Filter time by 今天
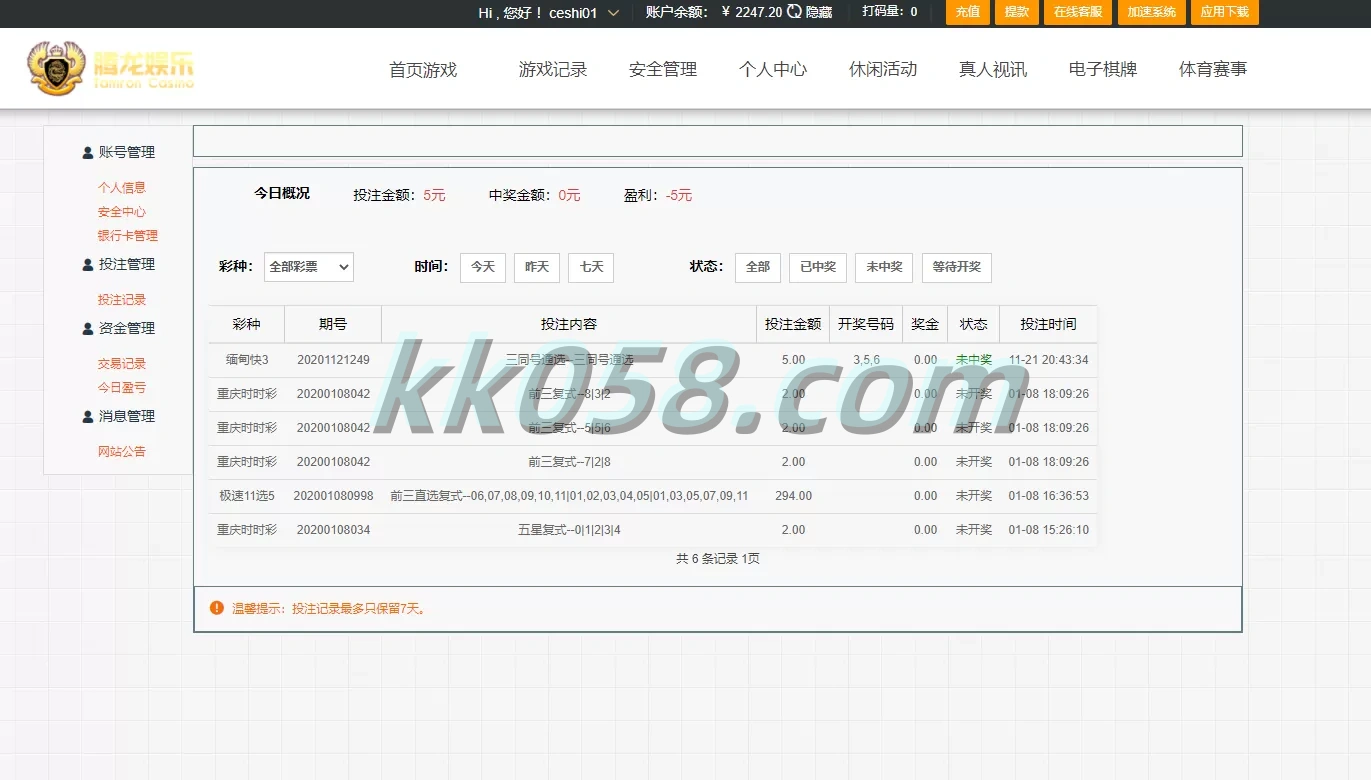The height and width of the screenshot is (780, 1371). pyautogui.click(x=483, y=267)
